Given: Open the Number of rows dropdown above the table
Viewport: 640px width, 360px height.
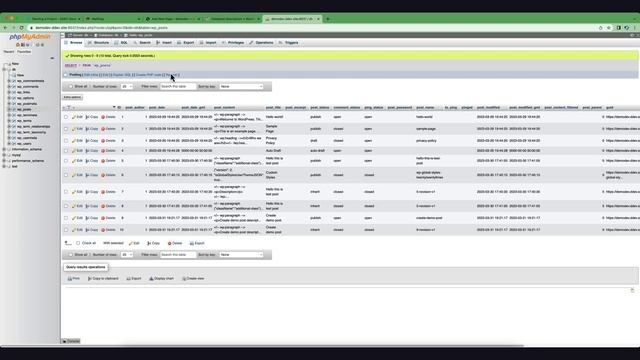Looking at the screenshot, I should (127, 87).
